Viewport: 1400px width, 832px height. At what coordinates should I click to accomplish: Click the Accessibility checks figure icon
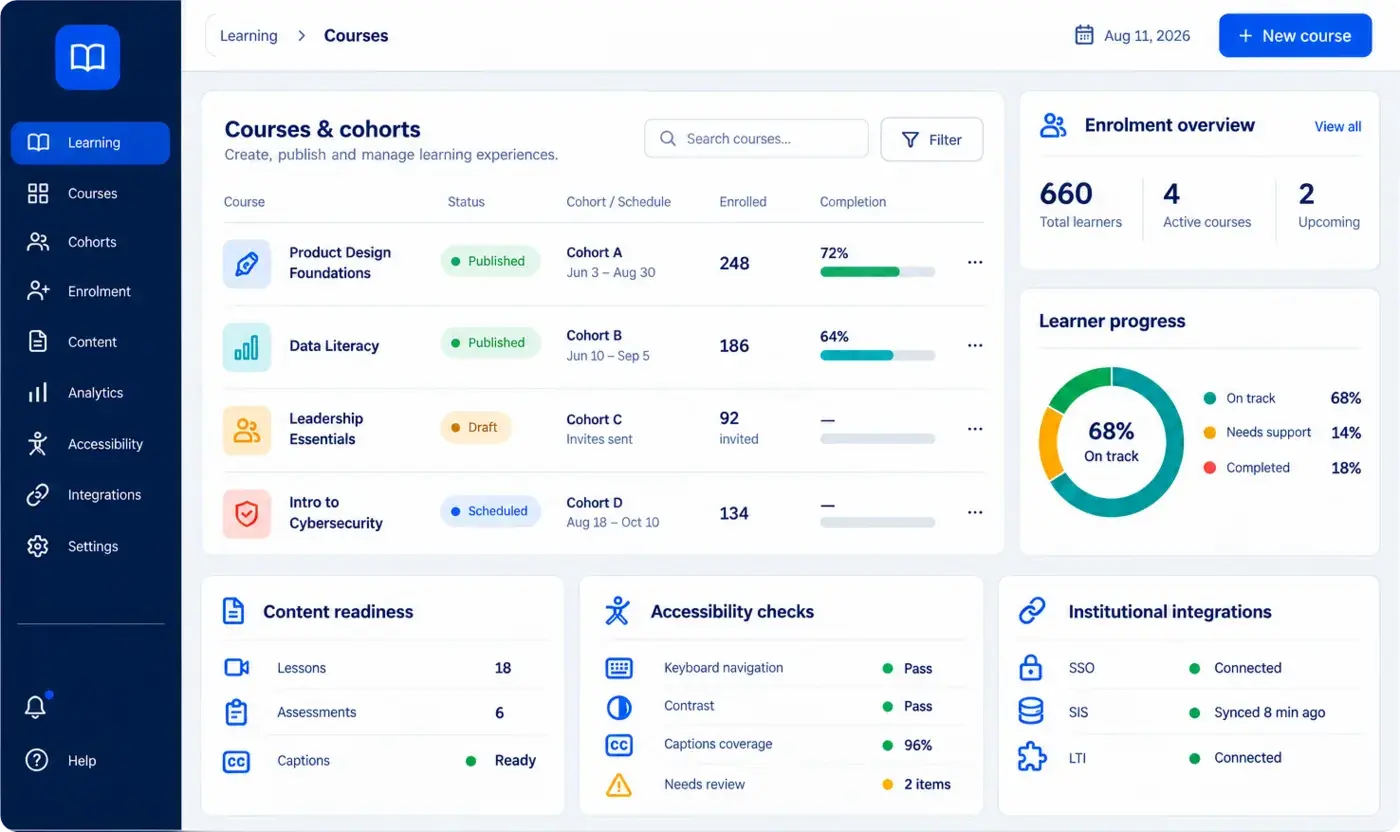[618, 611]
